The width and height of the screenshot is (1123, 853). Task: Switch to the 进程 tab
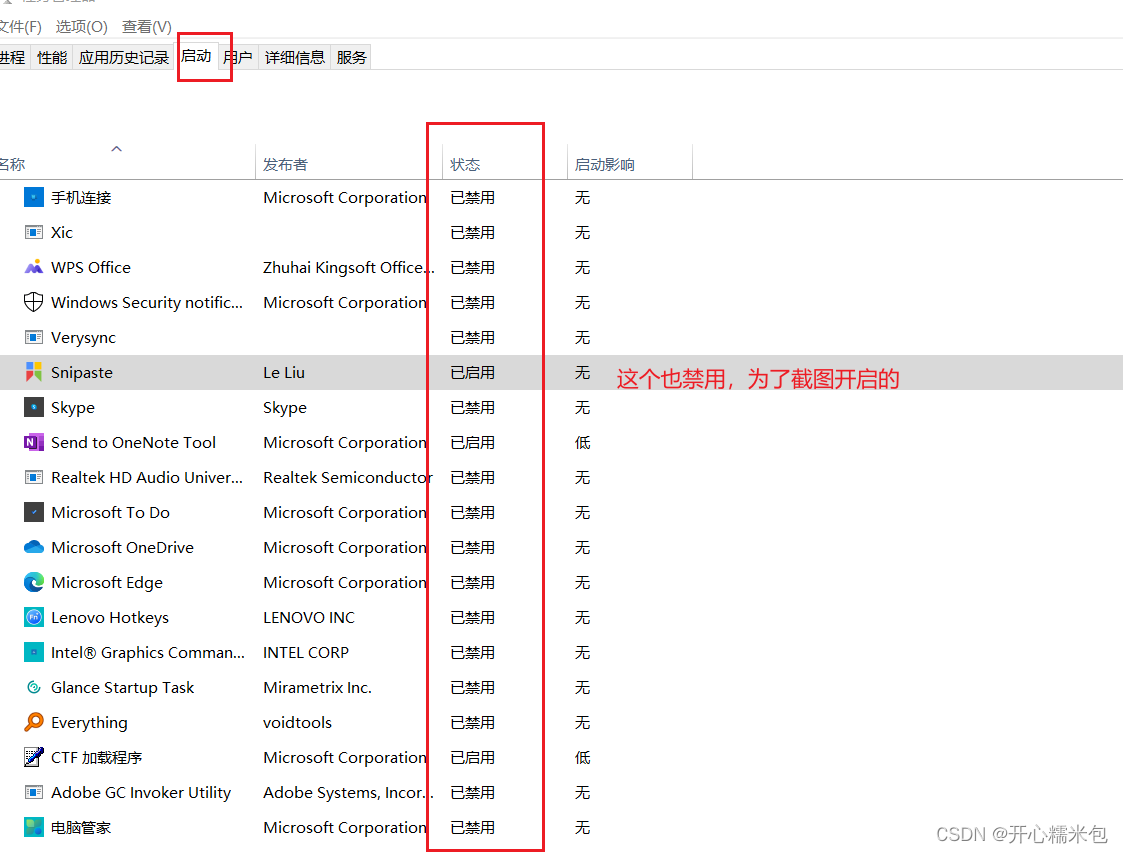13,57
